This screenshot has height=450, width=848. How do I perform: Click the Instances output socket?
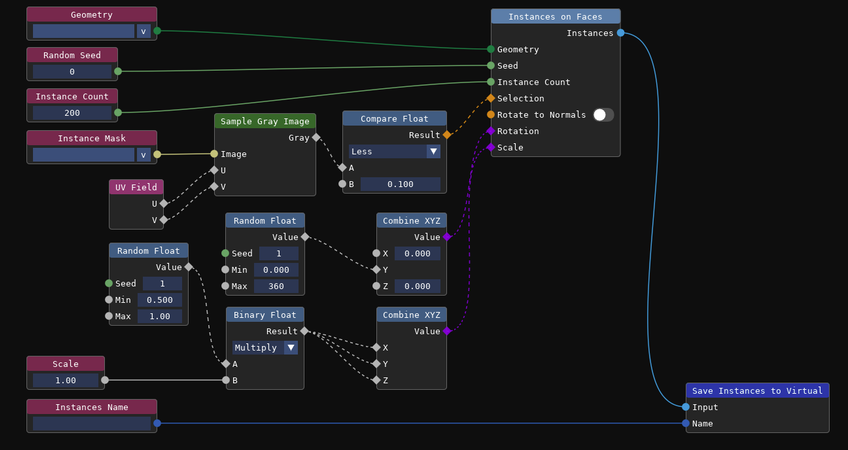point(620,33)
